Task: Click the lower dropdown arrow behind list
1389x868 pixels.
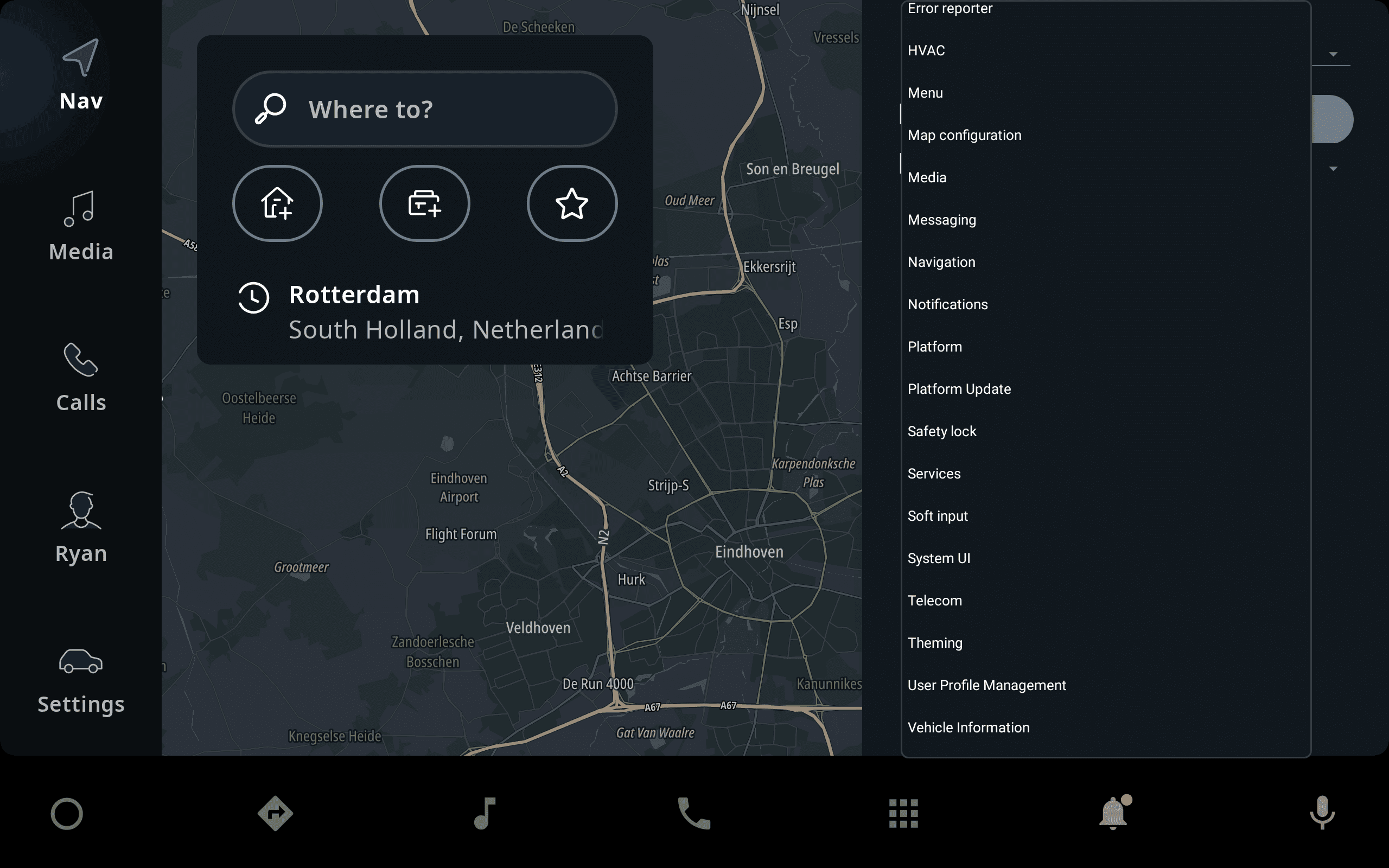Action: 1333,169
